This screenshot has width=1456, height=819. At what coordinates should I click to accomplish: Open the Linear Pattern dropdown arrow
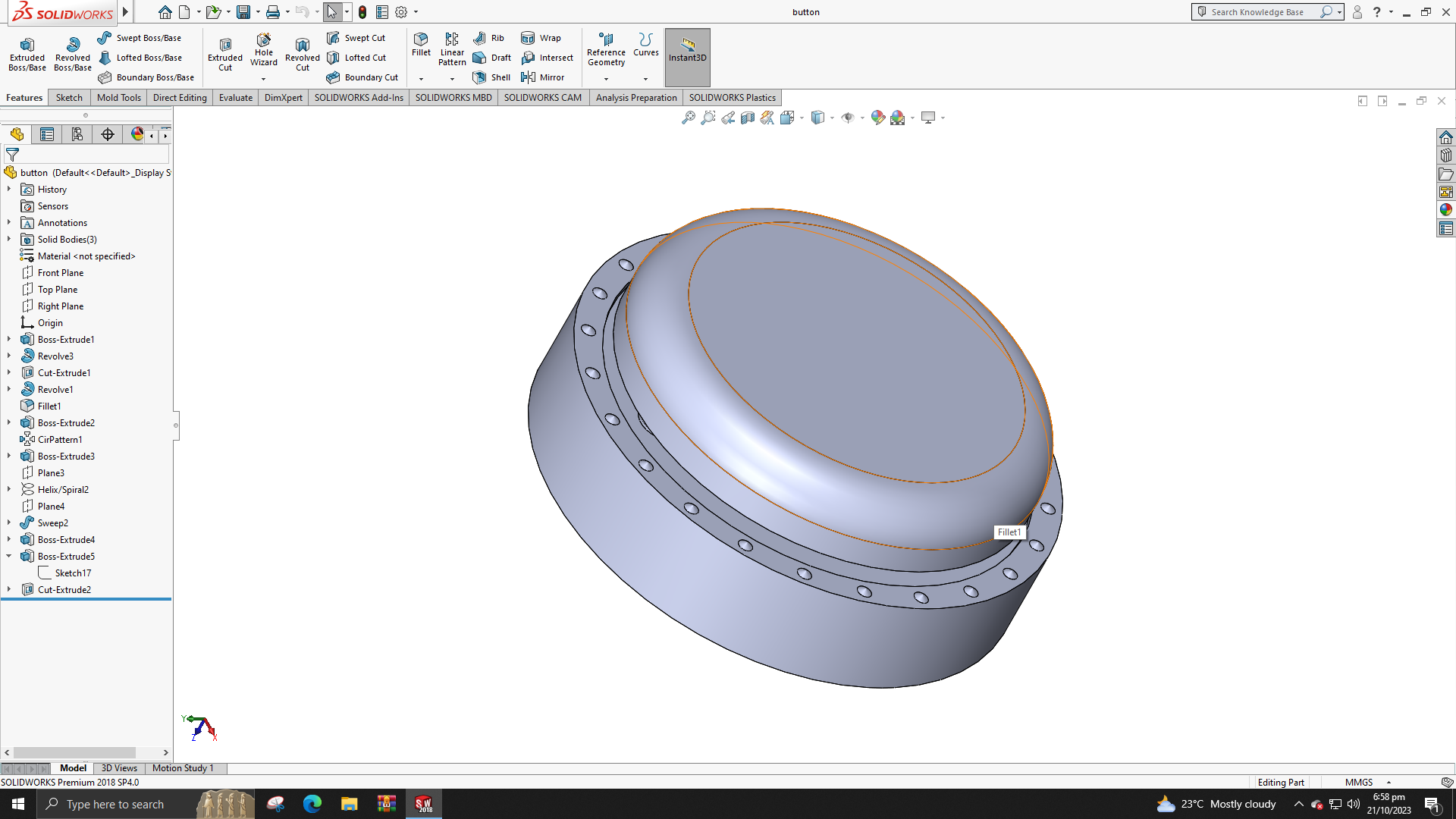[452, 79]
